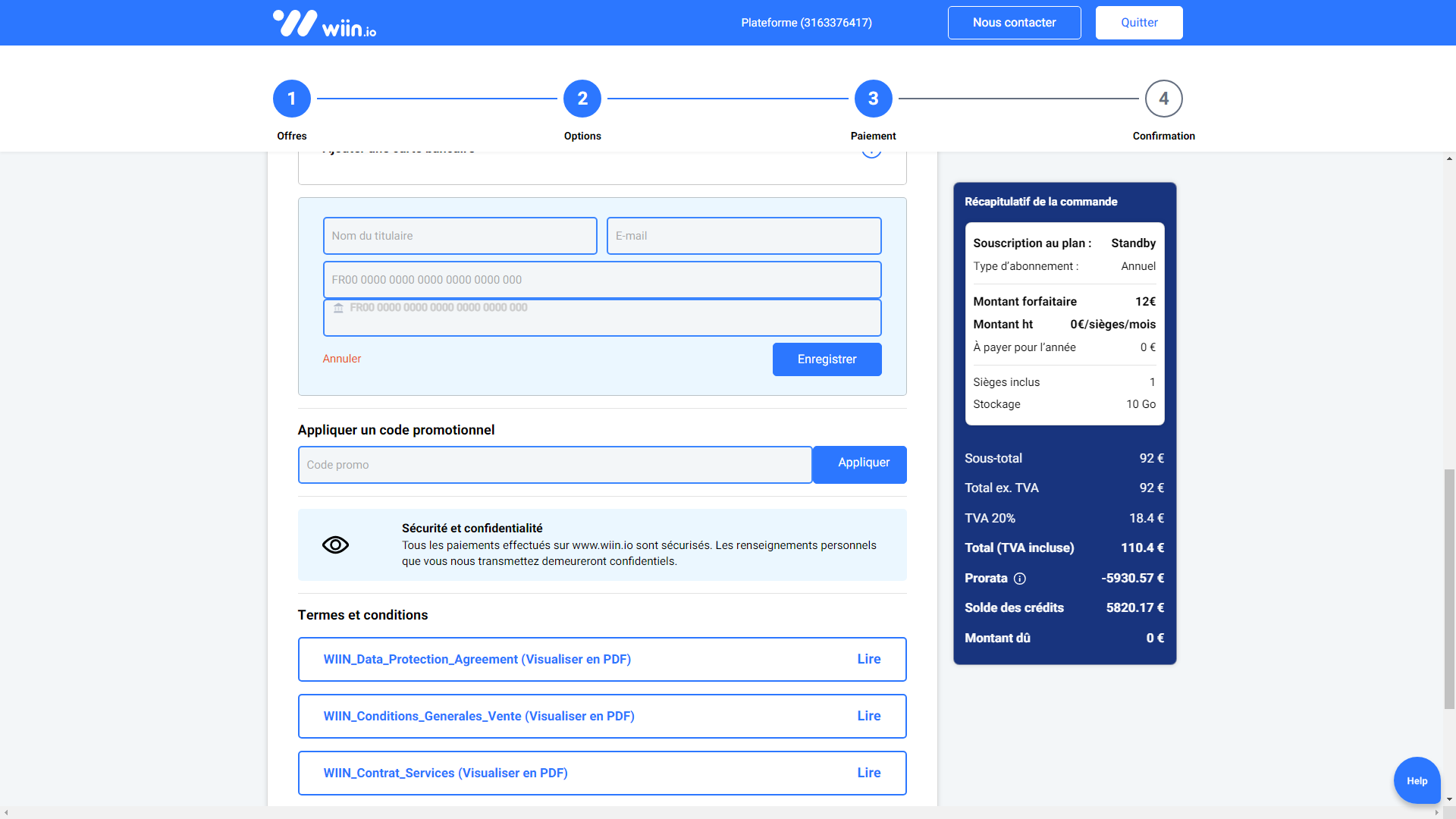Click Lire for Conditions Generales Vente
1456x819 pixels.
[869, 716]
